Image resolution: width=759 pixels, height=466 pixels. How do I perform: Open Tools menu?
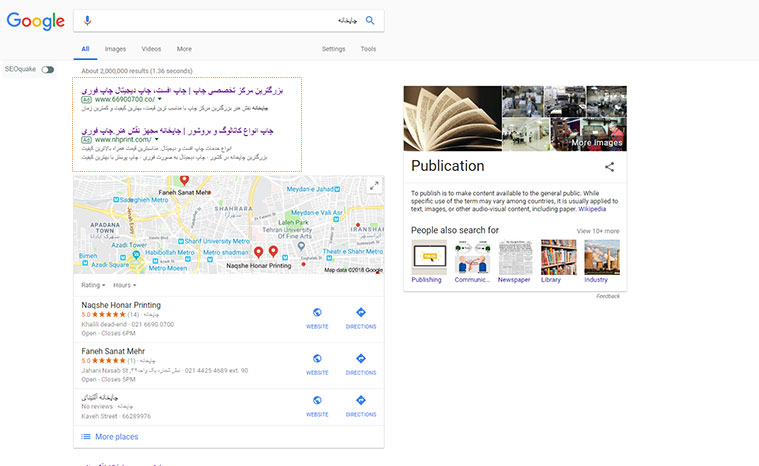coord(368,49)
